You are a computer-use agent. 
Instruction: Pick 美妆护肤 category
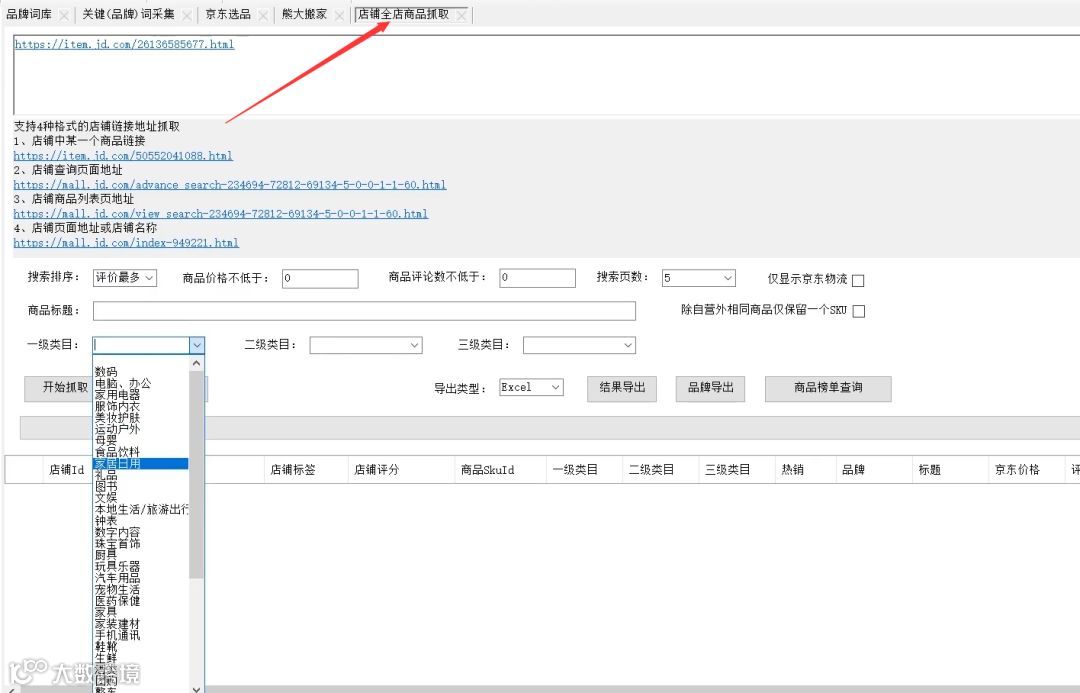coord(117,418)
